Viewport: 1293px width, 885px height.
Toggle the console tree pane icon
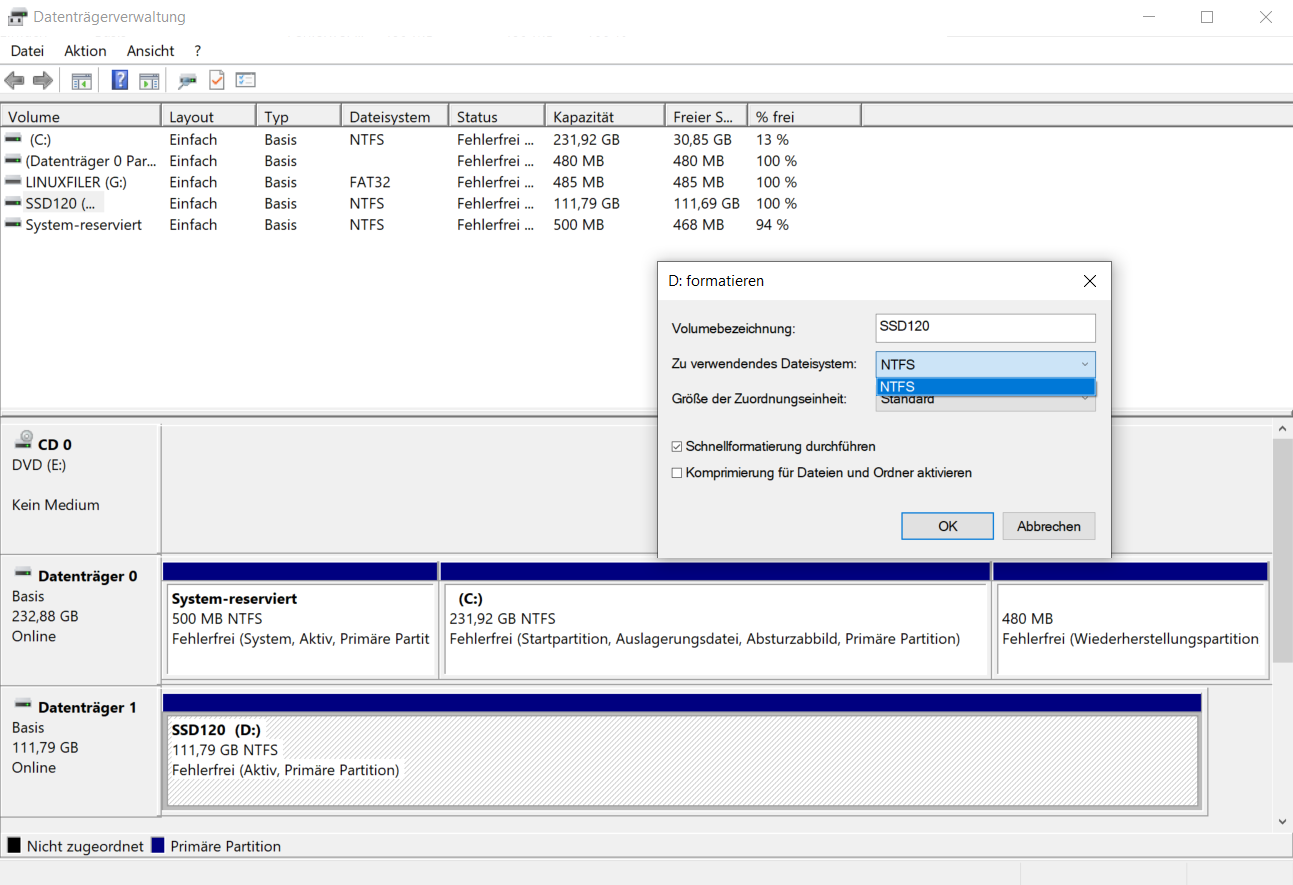[82, 81]
